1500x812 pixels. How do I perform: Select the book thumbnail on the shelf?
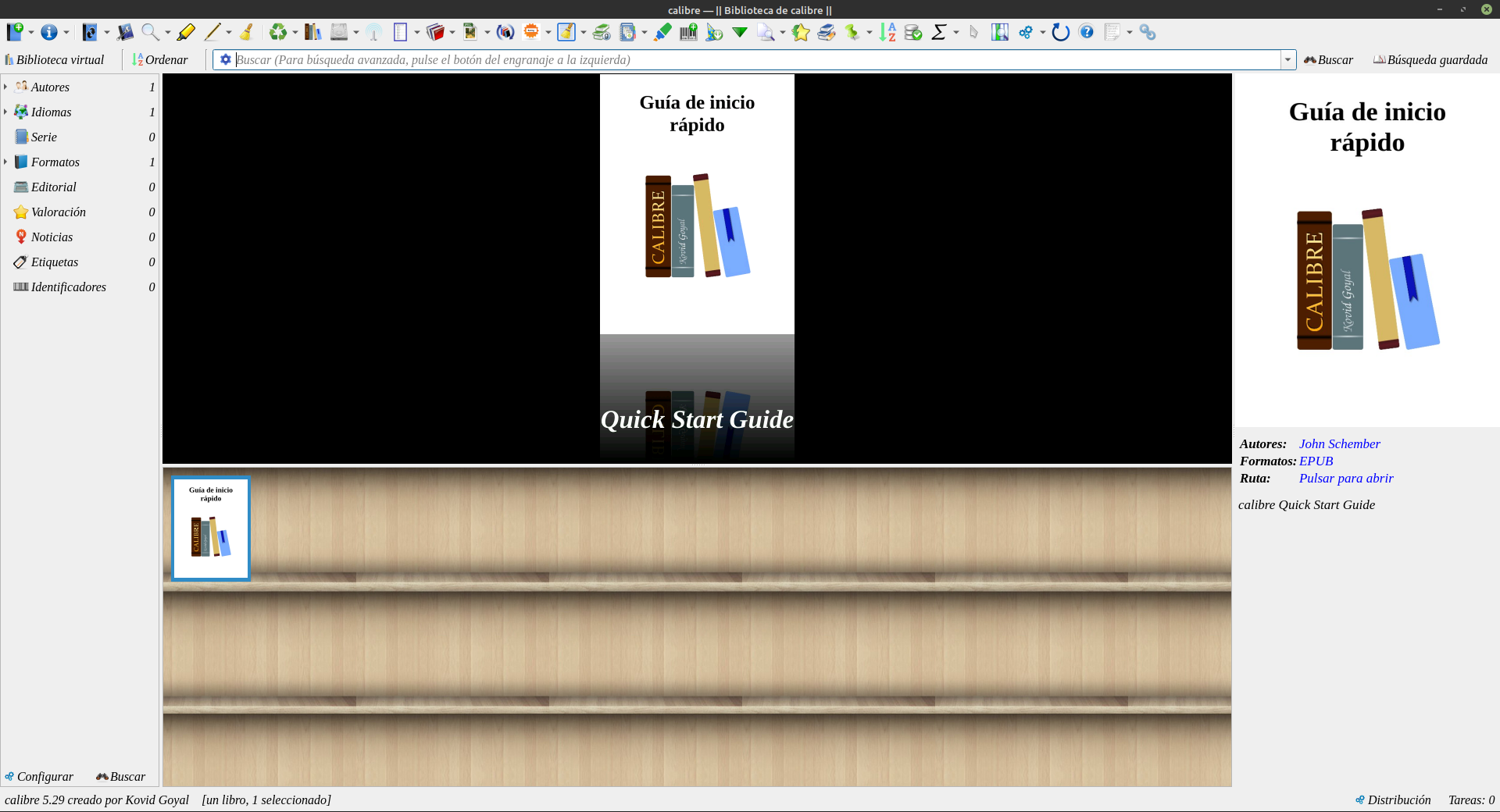(x=211, y=529)
